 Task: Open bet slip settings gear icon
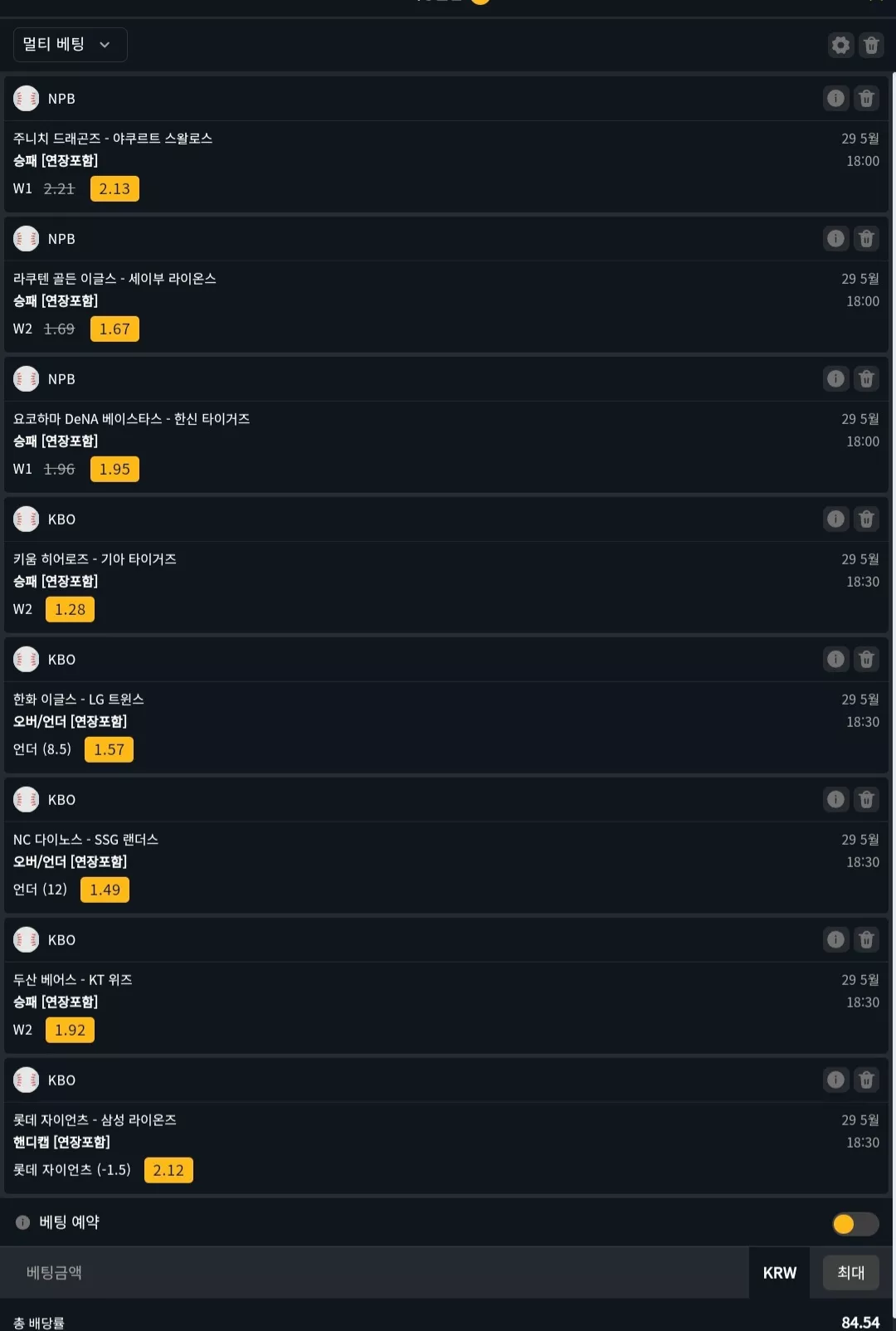[x=840, y=45]
